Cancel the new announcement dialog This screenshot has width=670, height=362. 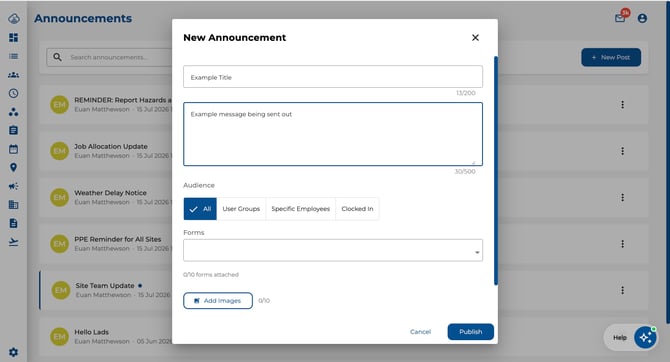click(x=420, y=332)
